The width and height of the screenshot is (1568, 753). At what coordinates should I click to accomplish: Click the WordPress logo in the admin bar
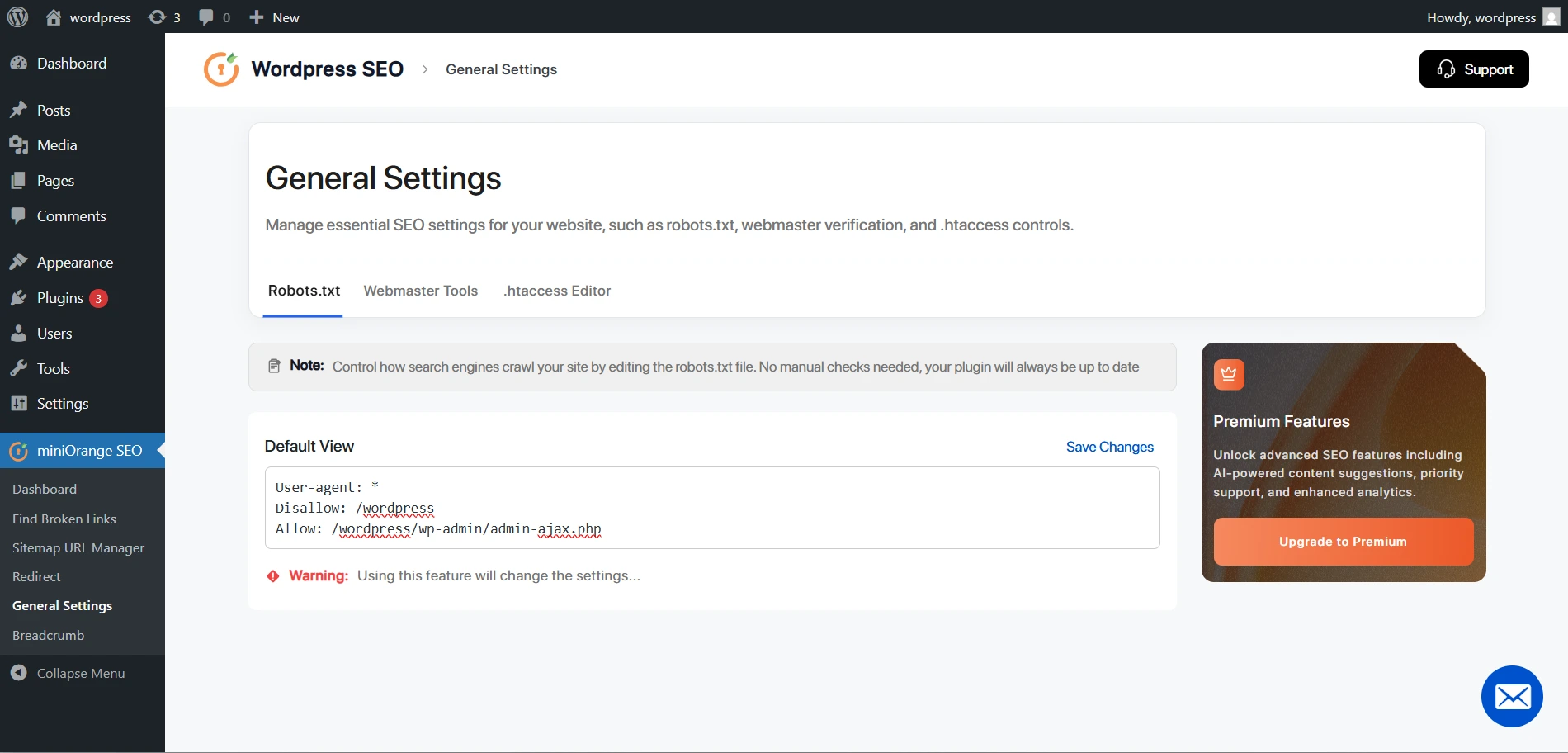17,17
